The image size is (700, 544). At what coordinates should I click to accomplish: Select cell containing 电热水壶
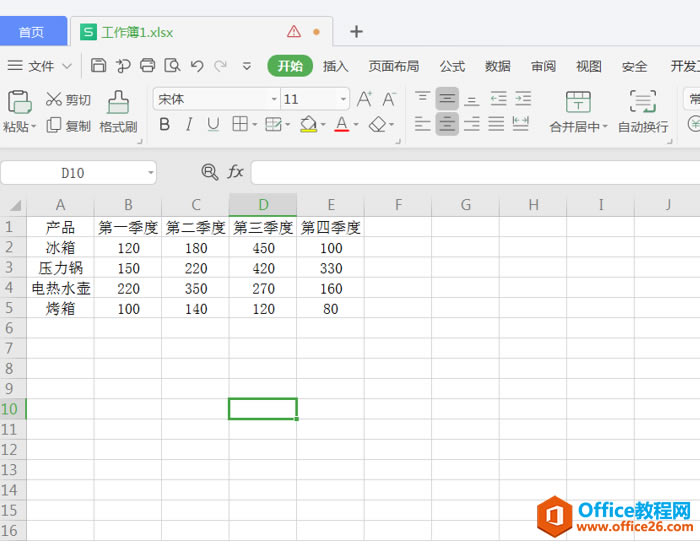61,288
